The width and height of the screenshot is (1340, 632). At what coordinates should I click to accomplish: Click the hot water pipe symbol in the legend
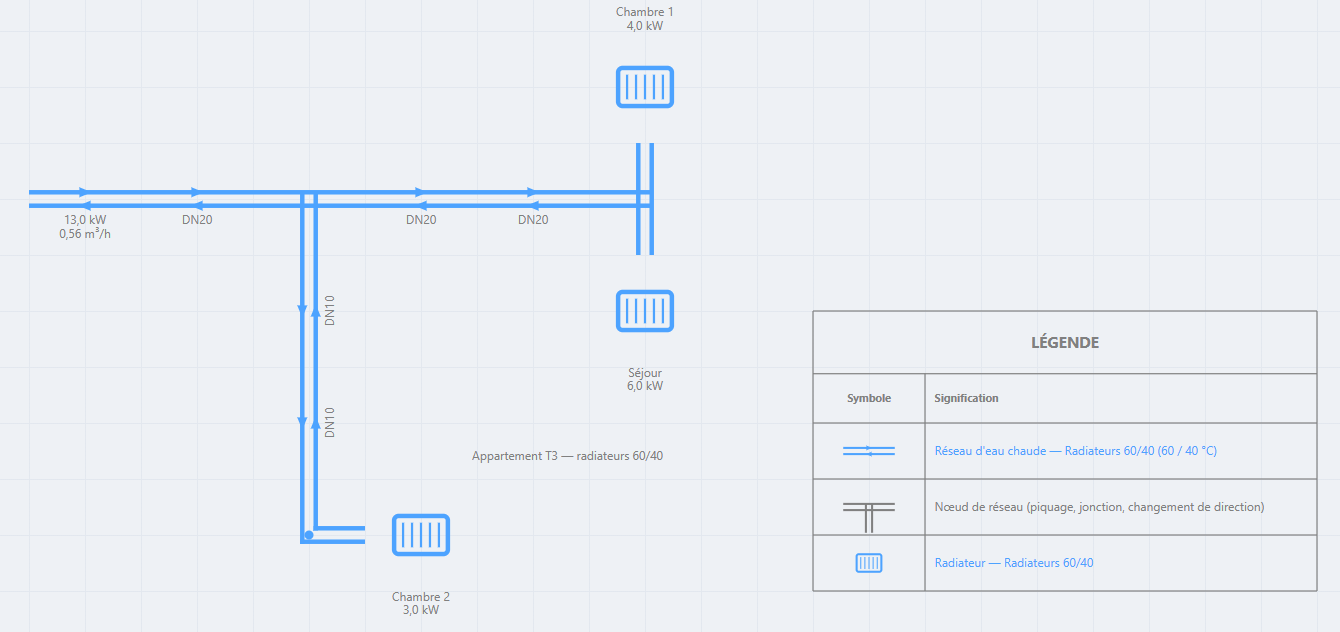click(869, 451)
